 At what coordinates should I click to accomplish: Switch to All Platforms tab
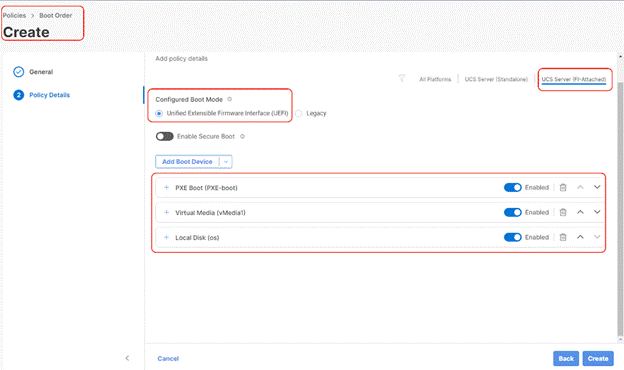(435, 79)
